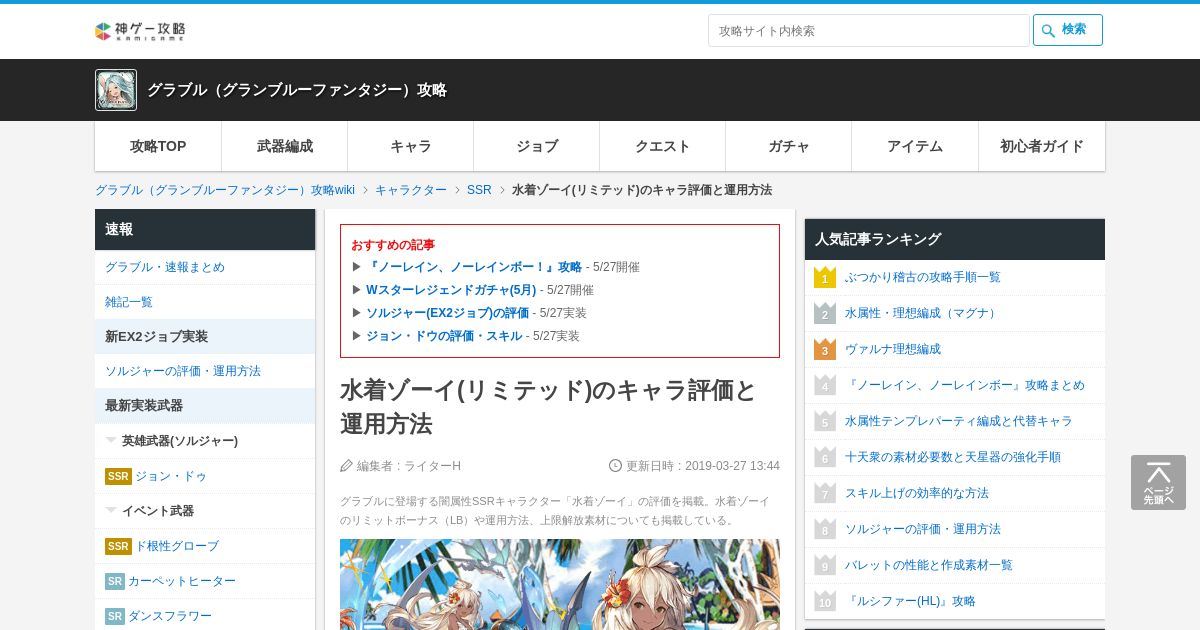Open 『ノーレイン、ノーレインボー！』攻略 recommended article

tap(474, 267)
